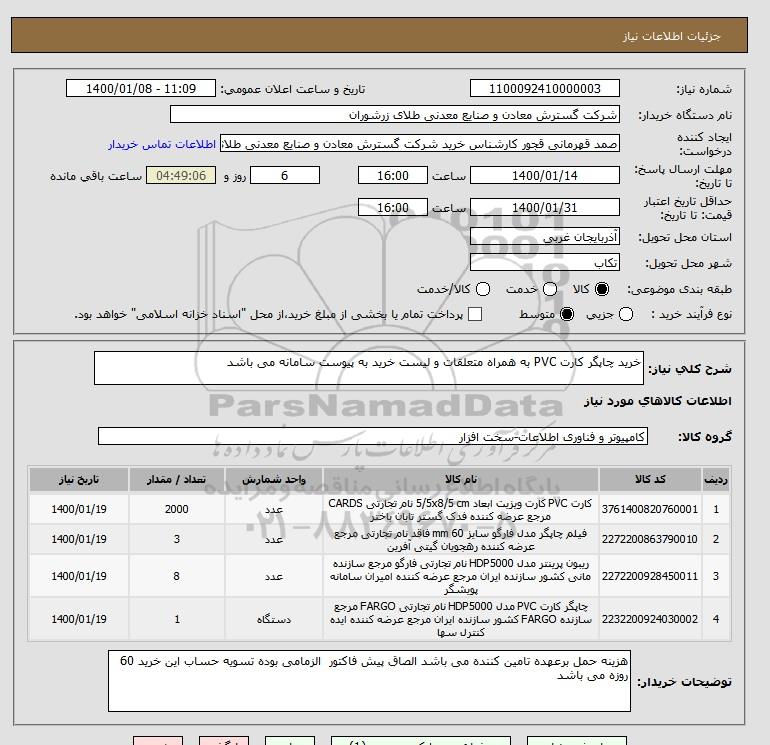Image resolution: width=770 pixels, height=745 pixels.
Task: Click the request creator field صمد قهرمانی
Action: (420, 144)
